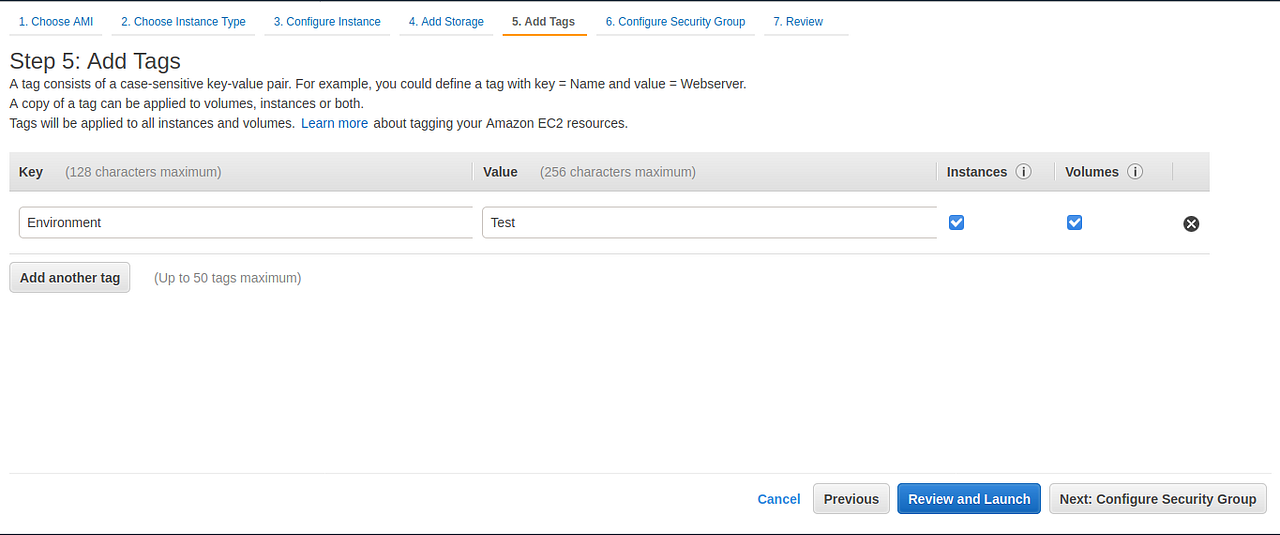Jump to the 4. Add Storage step
This screenshot has height=535, width=1280.
pyautogui.click(x=446, y=21)
